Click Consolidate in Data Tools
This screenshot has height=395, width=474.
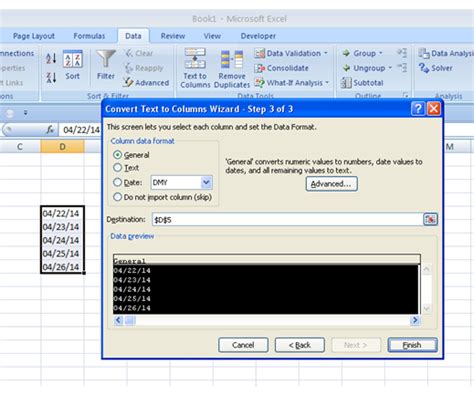tap(282, 68)
